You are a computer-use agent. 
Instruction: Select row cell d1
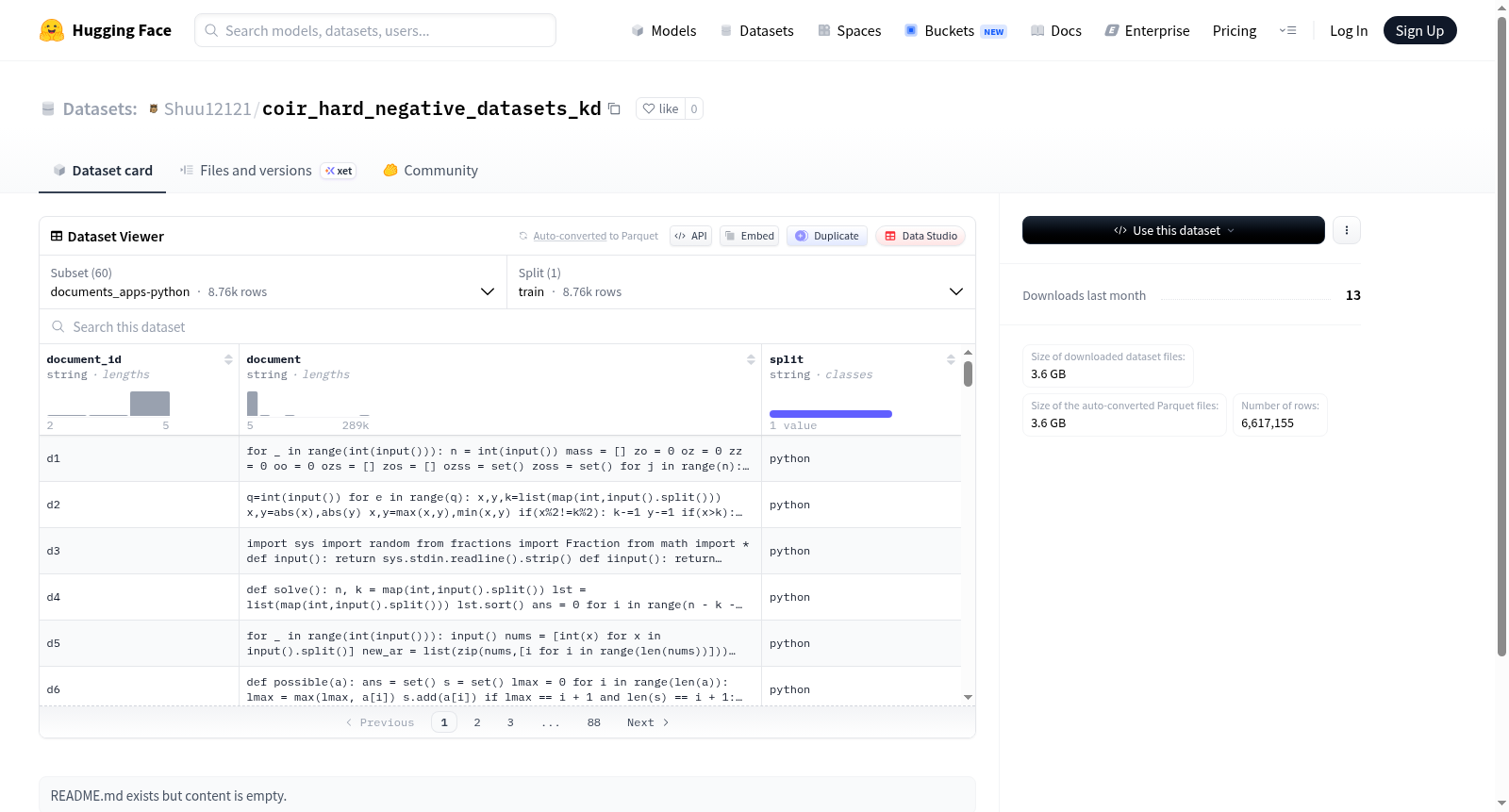point(139,458)
